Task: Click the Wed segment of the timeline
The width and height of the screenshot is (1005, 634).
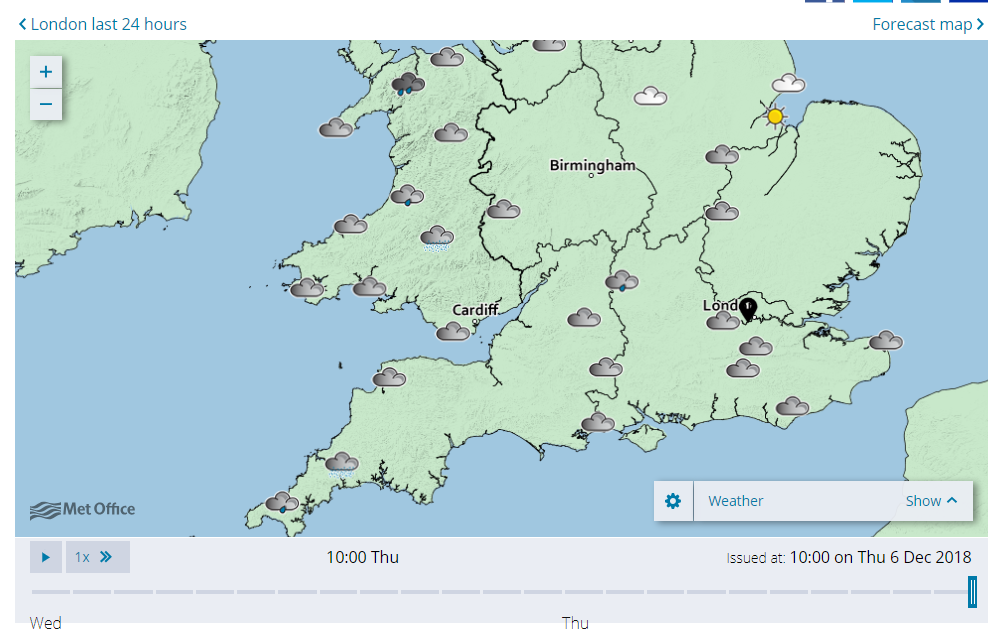Action: click(46, 622)
